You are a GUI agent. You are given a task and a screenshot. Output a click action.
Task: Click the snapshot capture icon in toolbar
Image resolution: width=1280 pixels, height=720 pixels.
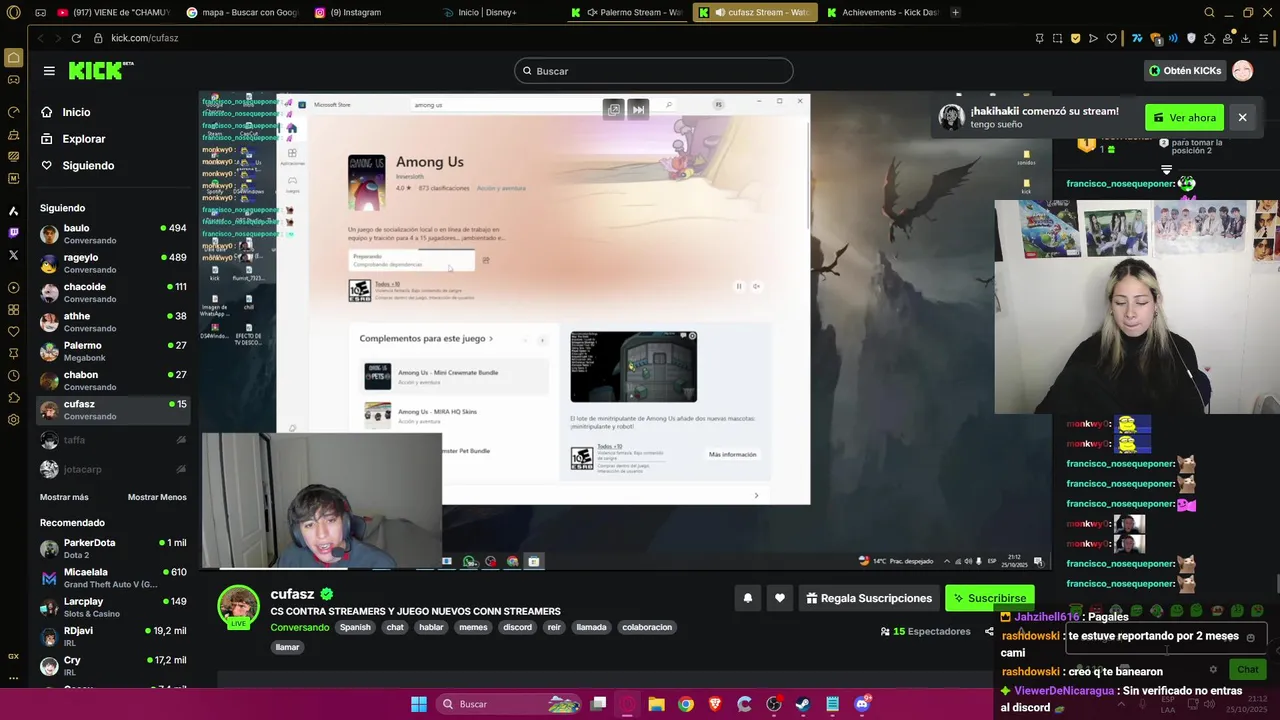point(1057,38)
